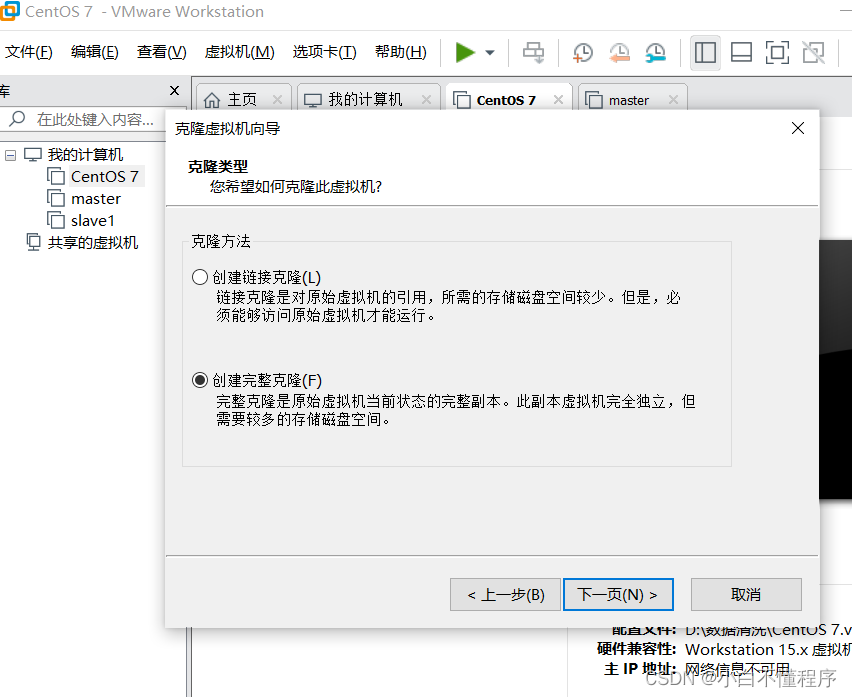Click the VM icon beside master in the library tree
The width and height of the screenshot is (852, 697).
pyautogui.click(x=56, y=198)
